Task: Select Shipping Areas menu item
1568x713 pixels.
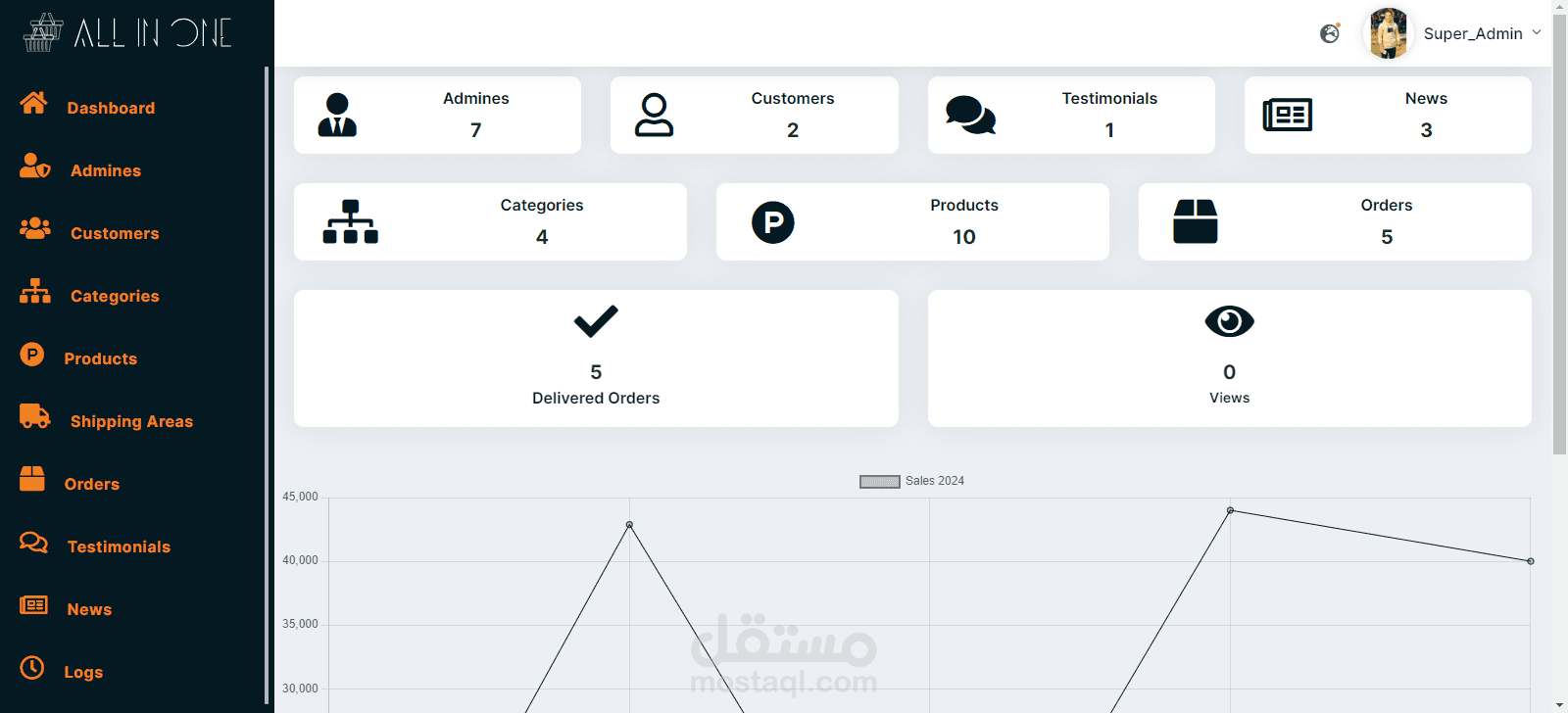Action: click(x=131, y=421)
